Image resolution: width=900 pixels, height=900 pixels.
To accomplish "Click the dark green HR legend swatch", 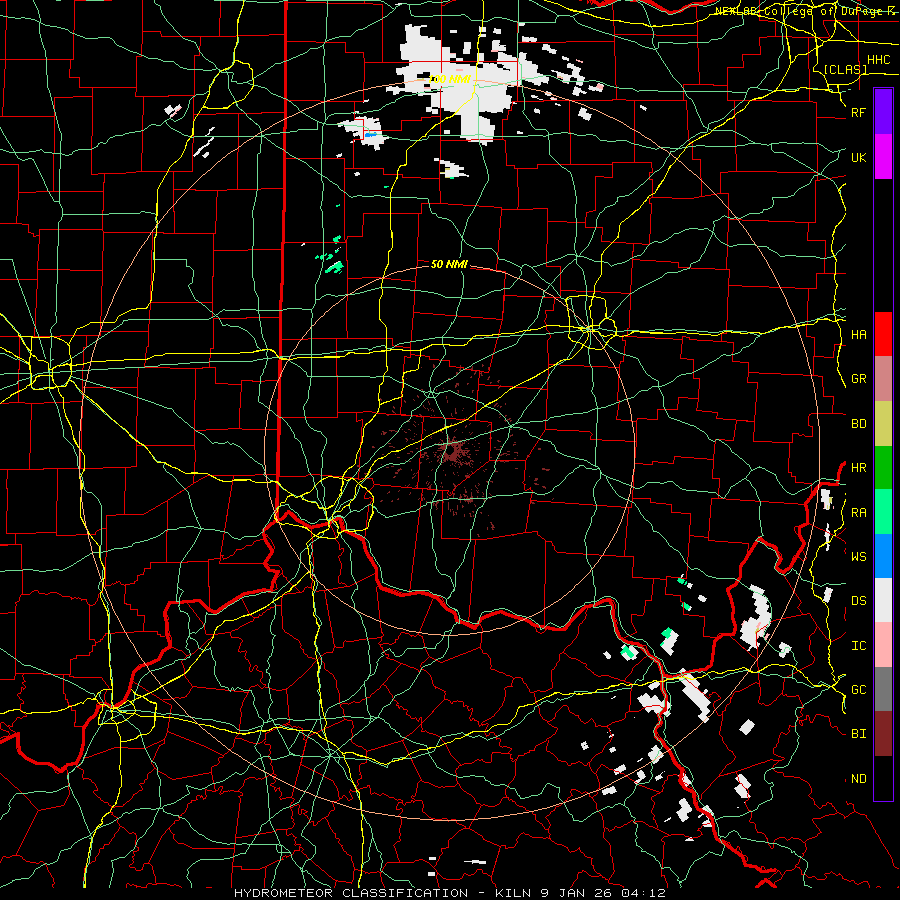I will click(x=883, y=467).
